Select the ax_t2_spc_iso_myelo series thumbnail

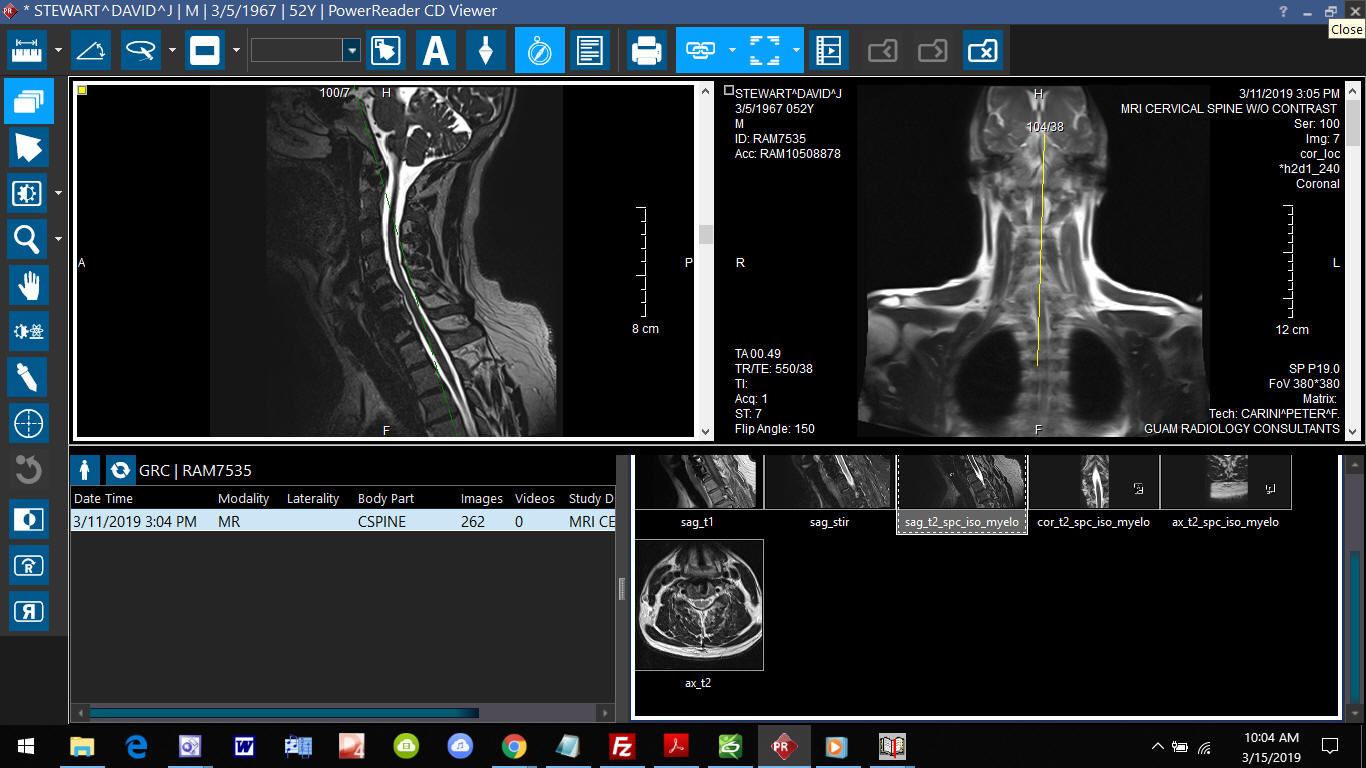click(x=1226, y=482)
